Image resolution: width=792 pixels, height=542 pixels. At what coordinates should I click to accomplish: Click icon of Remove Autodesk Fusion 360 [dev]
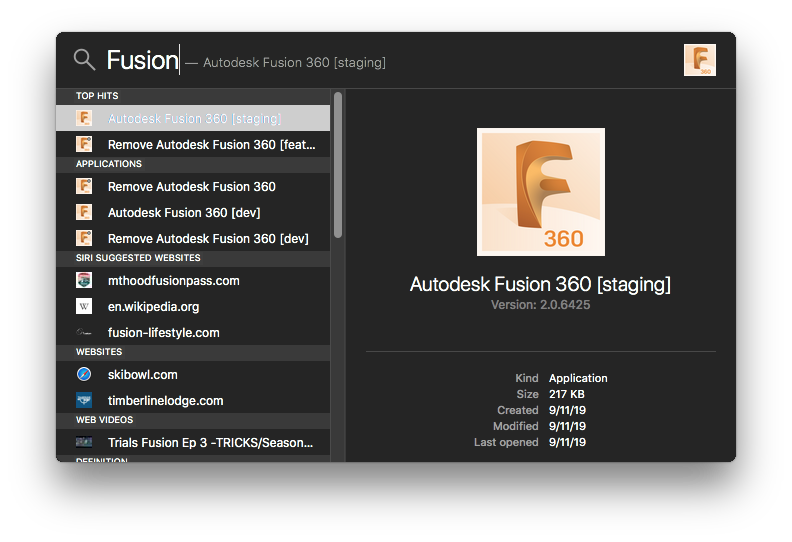tap(84, 238)
